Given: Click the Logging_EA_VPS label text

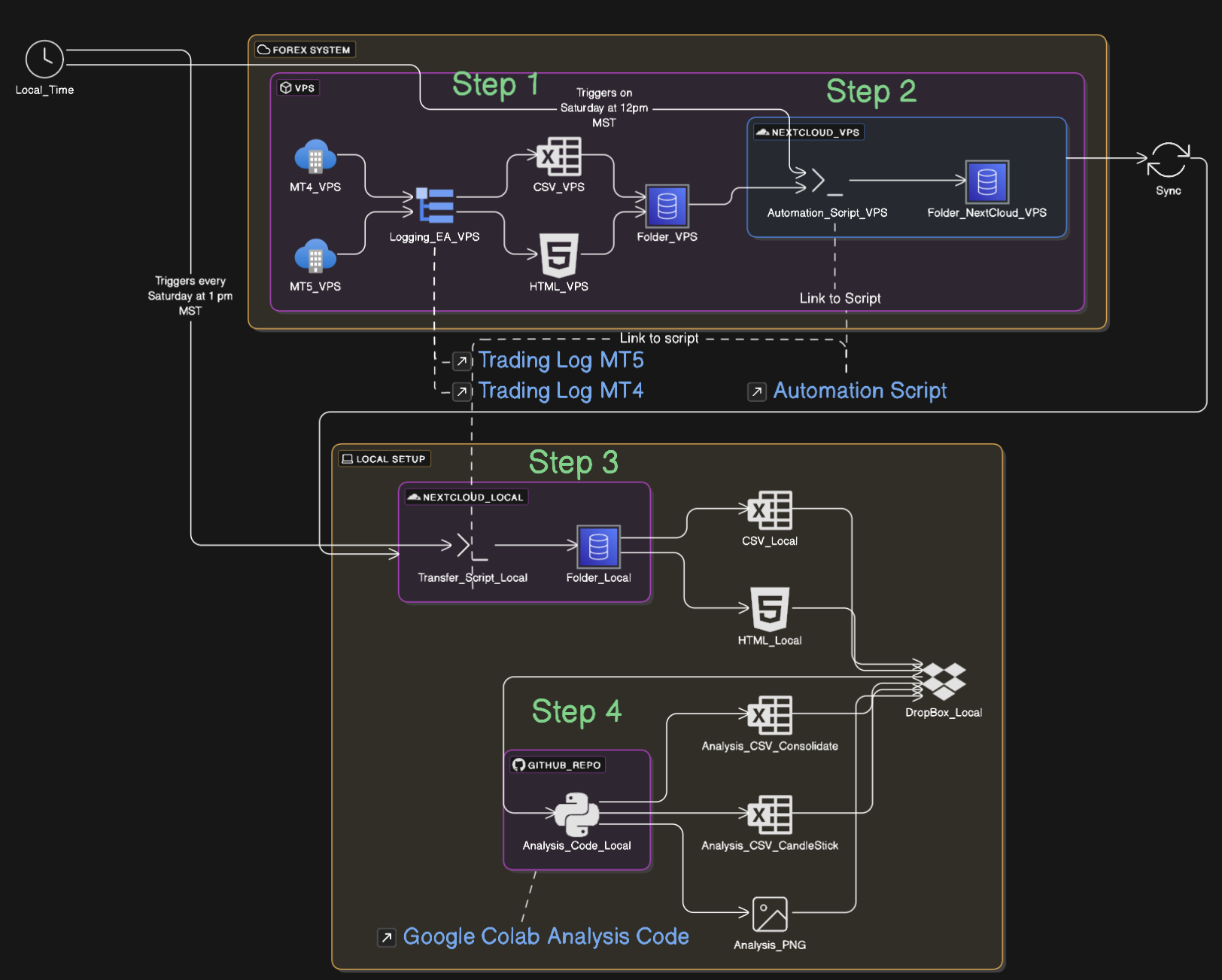Looking at the screenshot, I should coord(434,236).
